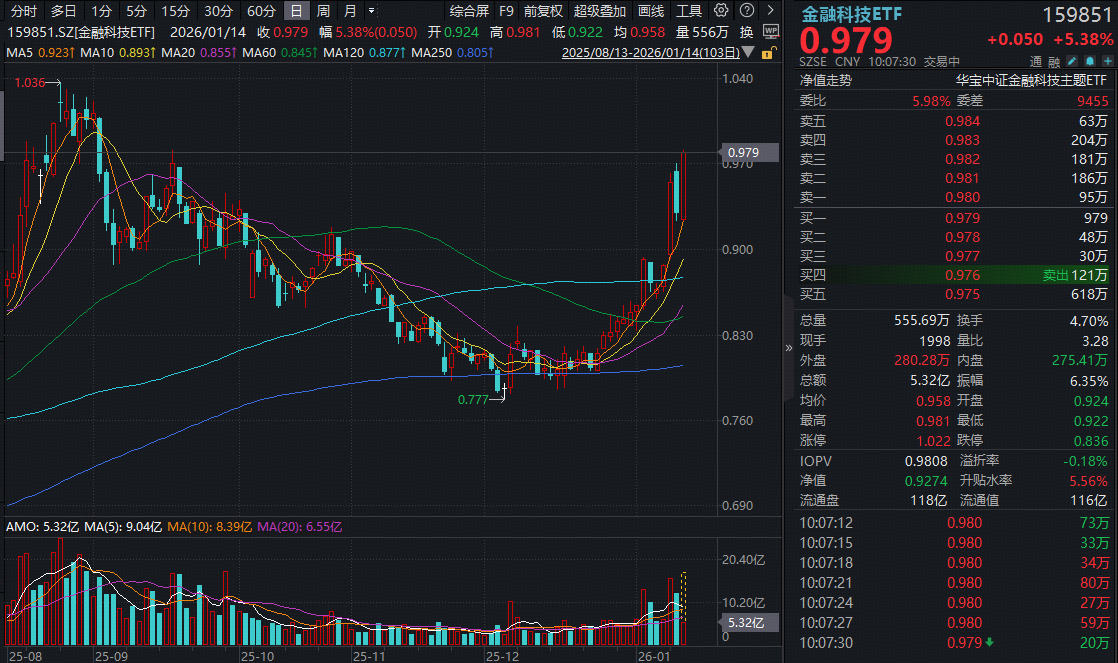This screenshot has width=1118, height=663.
Task: Open the chart settings gear icon
Action: click(721, 9)
